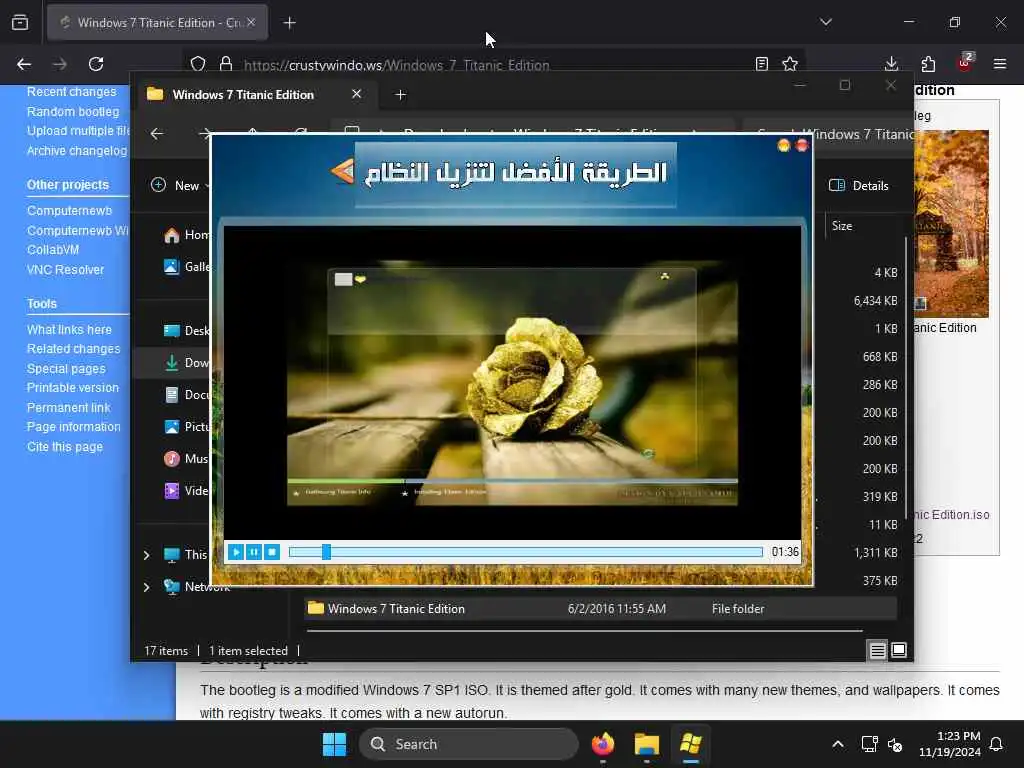Open the Computernewb link under Other projects

pyautogui.click(x=69, y=211)
